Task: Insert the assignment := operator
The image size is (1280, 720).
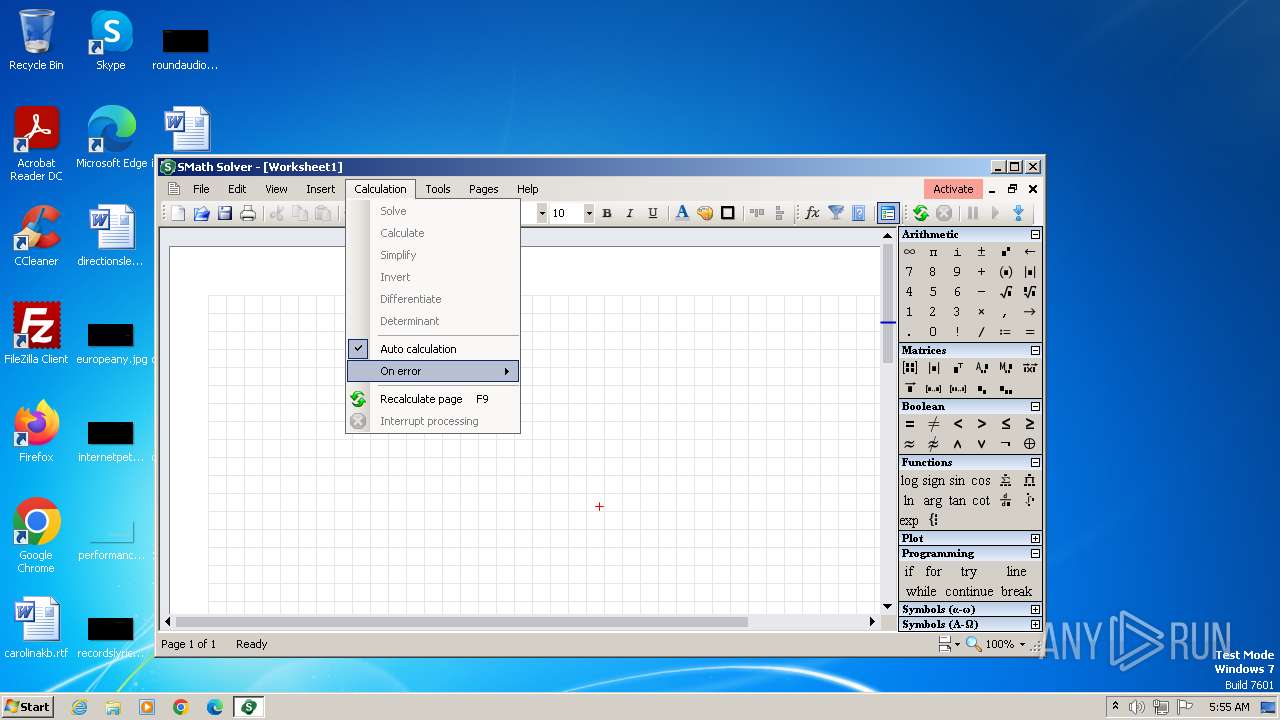Action: click(1005, 332)
